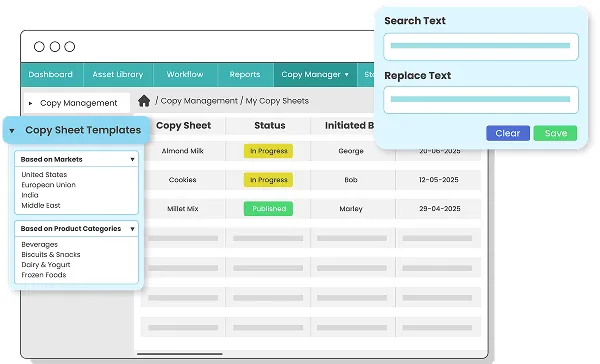Screen dimensions: 600x364
Task: Click the In Progress badge for Almond Milk
Action: (268, 151)
